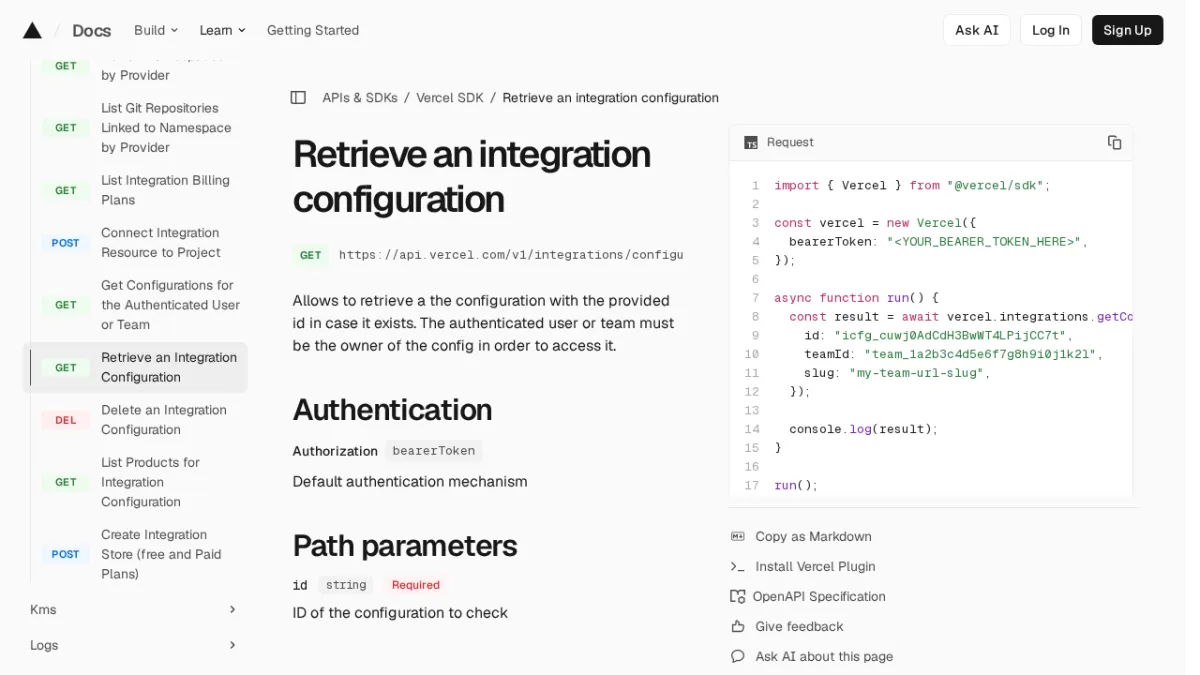Click the API endpoint URL text
The width and height of the screenshot is (1200, 675).
click(511, 255)
